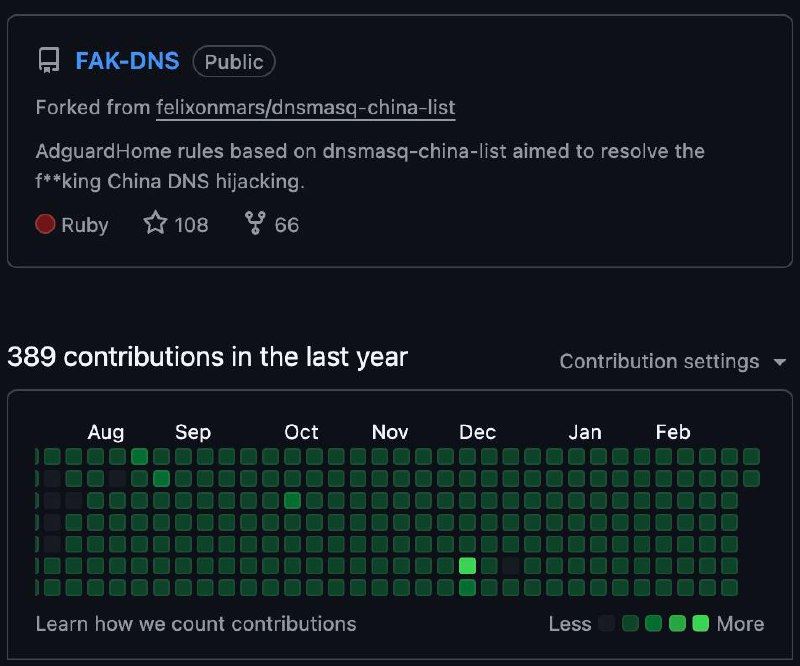Click the caret arrow beside Contribution settings
The width and height of the screenshot is (800, 666).
click(780, 362)
